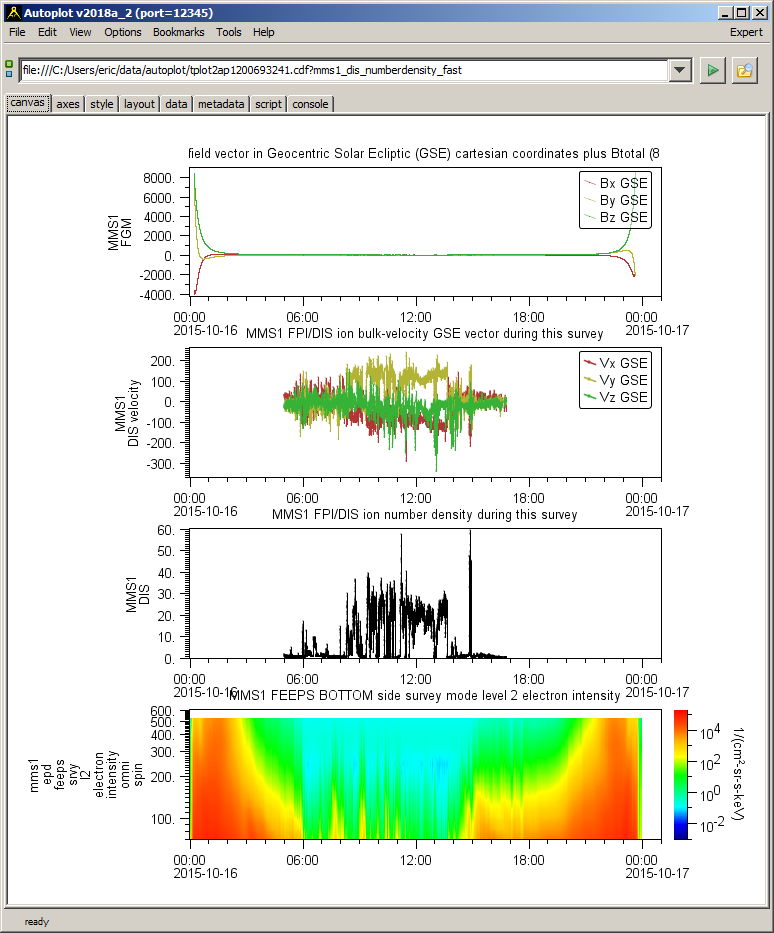The width and height of the screenshot is (774, 933).
Task: Switch to the script tab
Action: coord(268,104)
